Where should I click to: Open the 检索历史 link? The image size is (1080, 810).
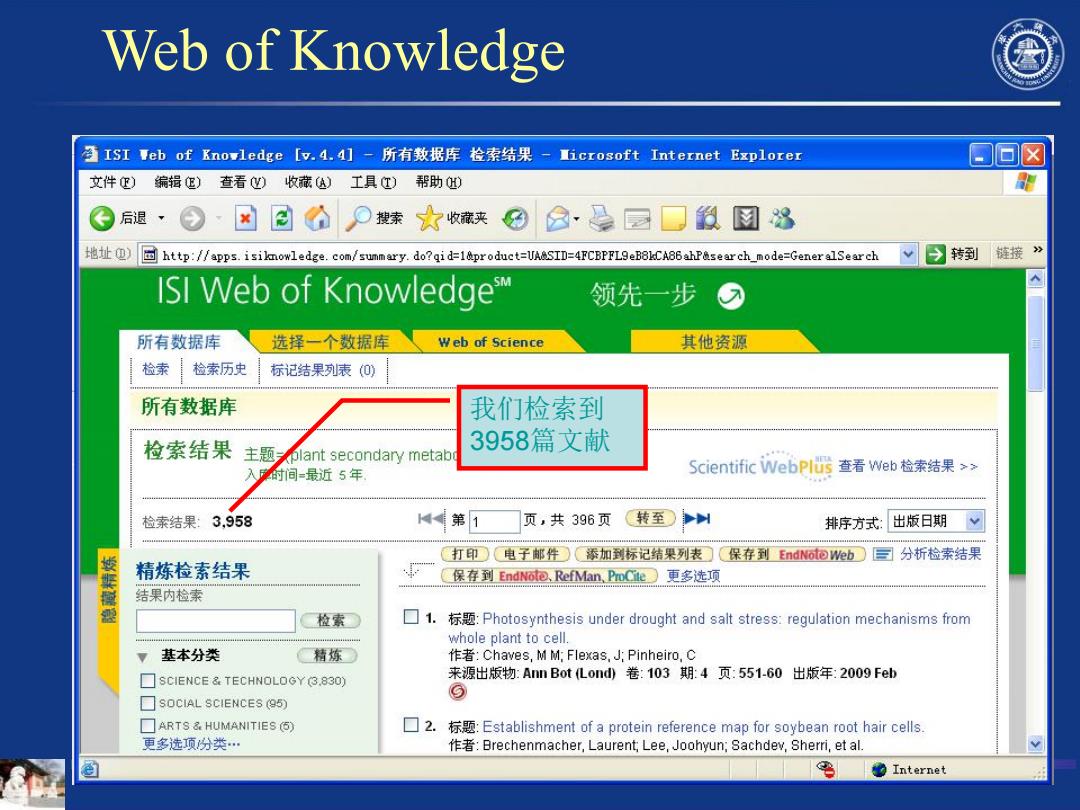(x=220, y=369)
